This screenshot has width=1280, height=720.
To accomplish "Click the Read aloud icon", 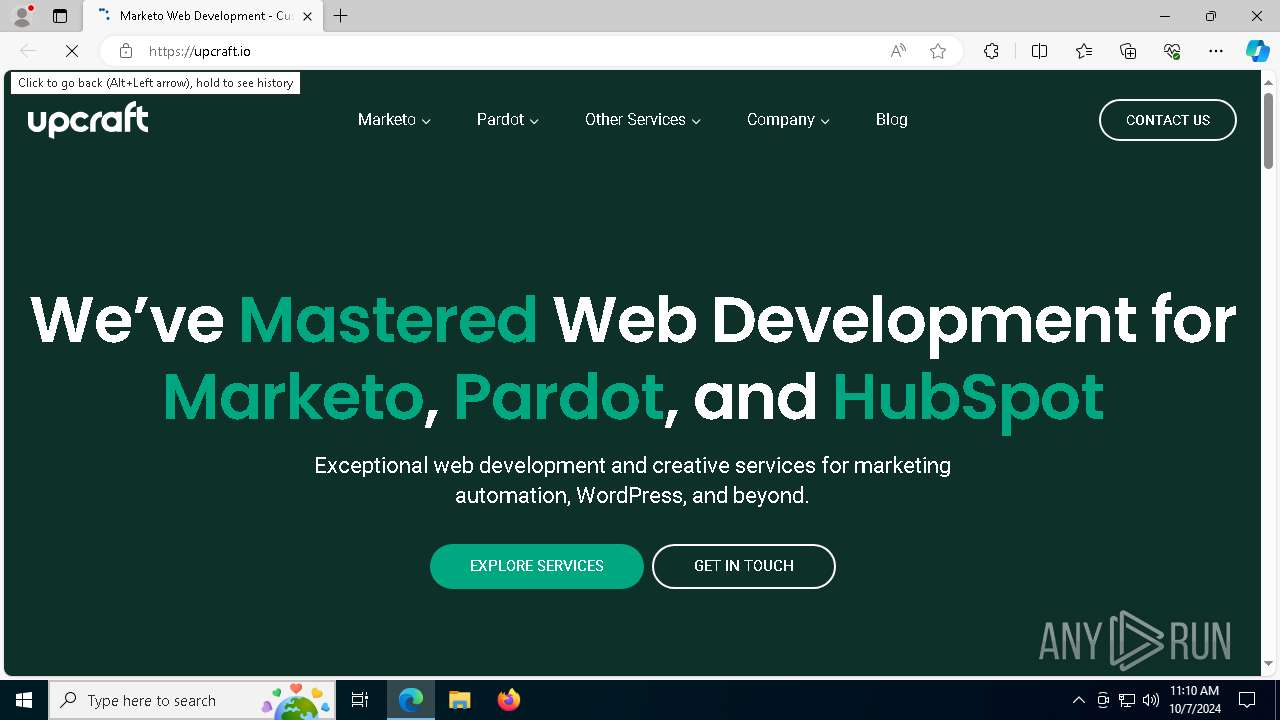I will click(x=898, y=51).
